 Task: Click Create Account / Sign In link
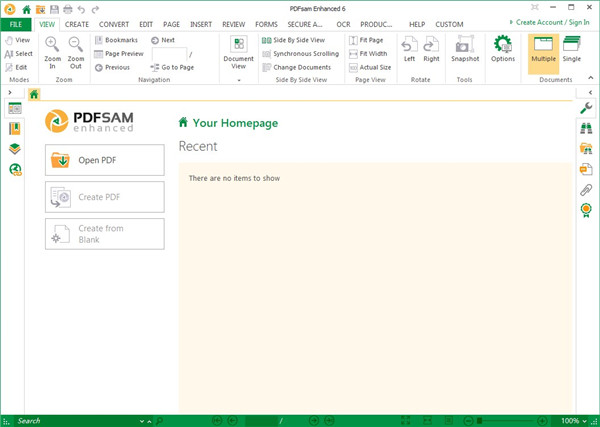(553, 21)
